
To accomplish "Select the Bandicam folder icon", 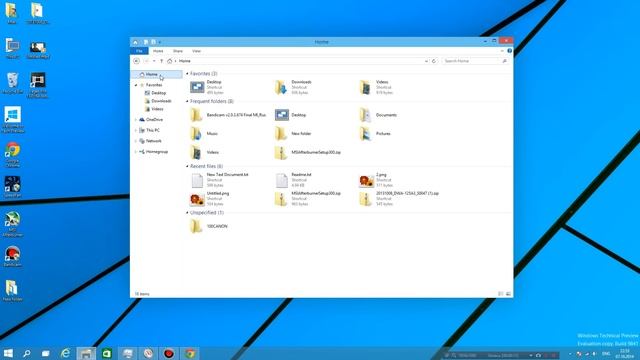I will (x=196, y=115).
